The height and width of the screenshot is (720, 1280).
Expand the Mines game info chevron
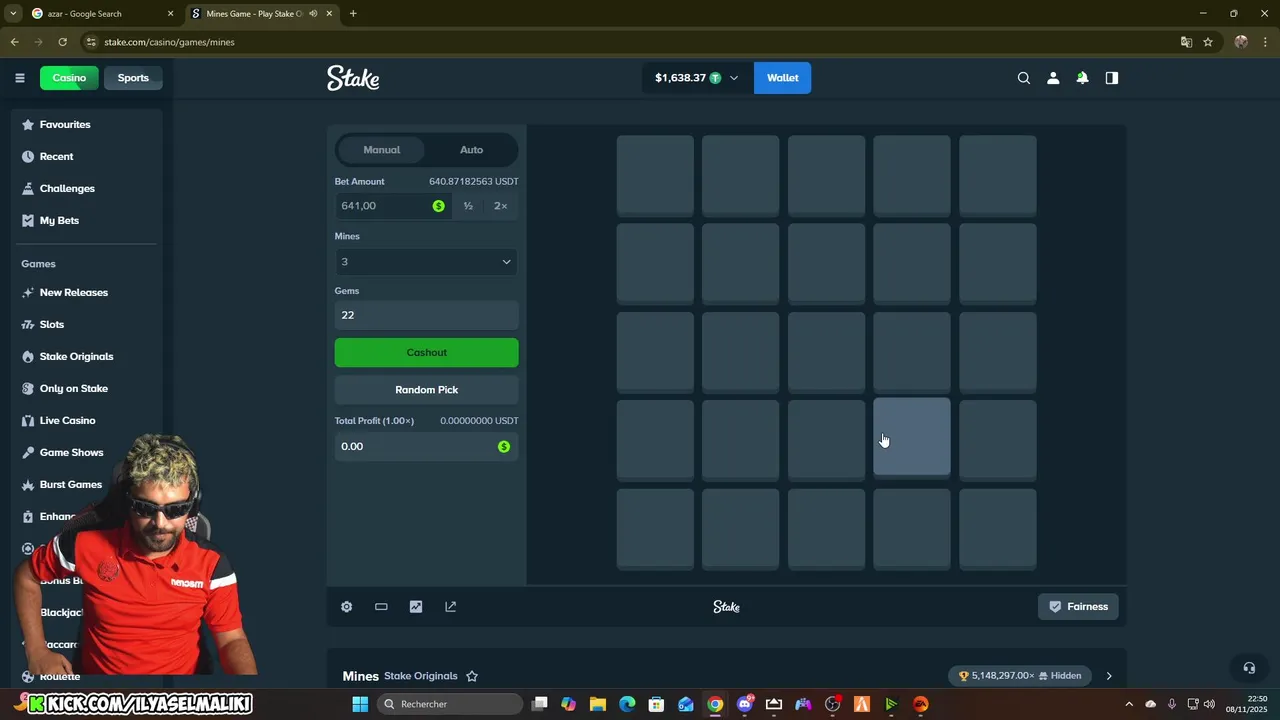1108,676
